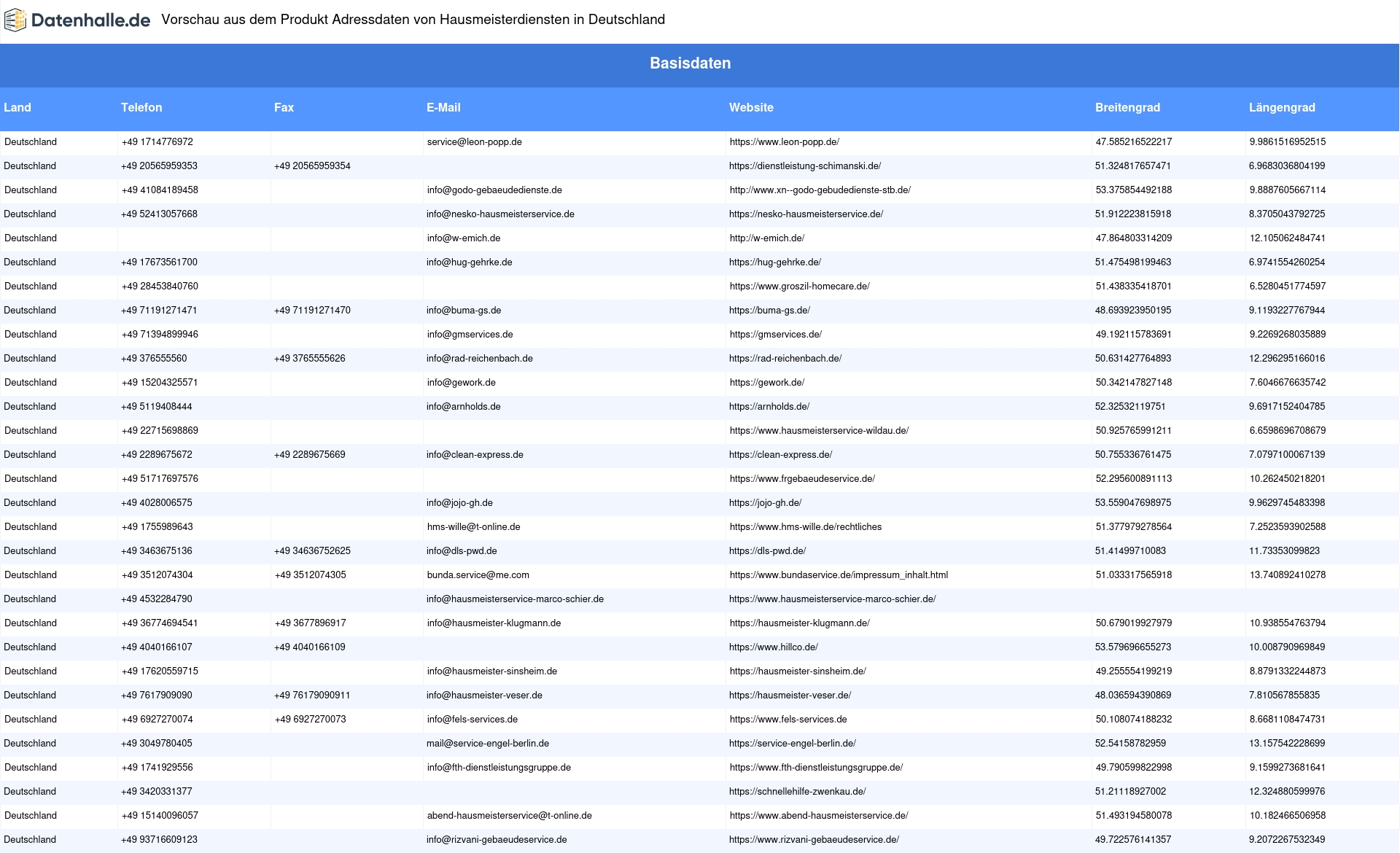Screen dimensions: 1400x853
Task: Click the Breitengrad column header
Action: pos(1127,107)
